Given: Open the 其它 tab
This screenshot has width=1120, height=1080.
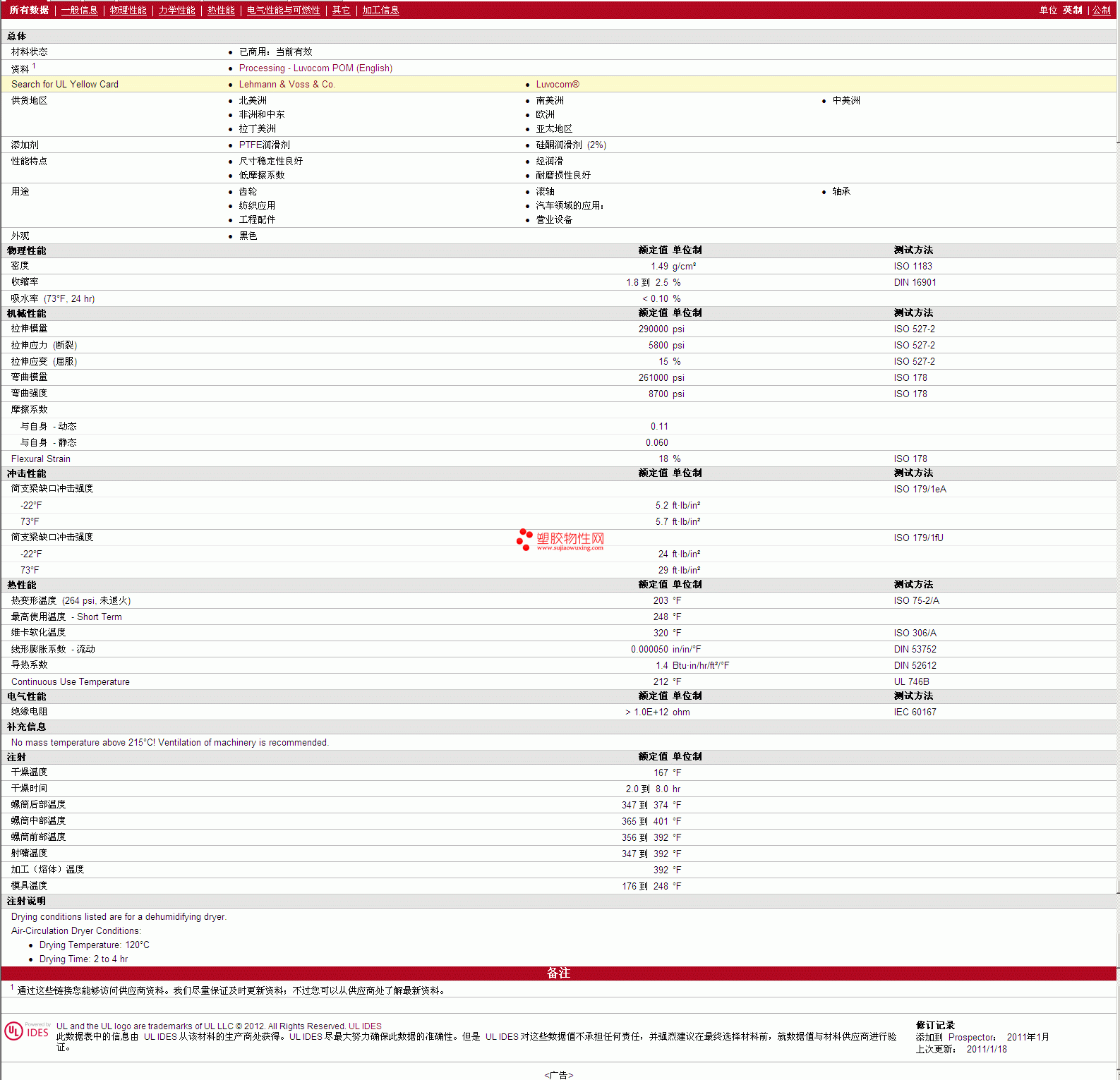Looking at the screenshot, I should tap(341, 10).
